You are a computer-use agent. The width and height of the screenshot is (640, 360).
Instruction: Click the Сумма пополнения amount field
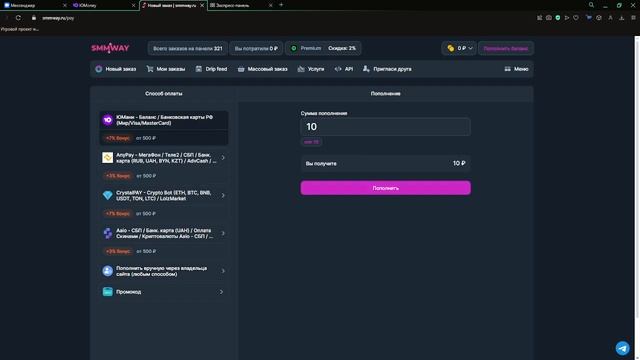click(385, 127)
